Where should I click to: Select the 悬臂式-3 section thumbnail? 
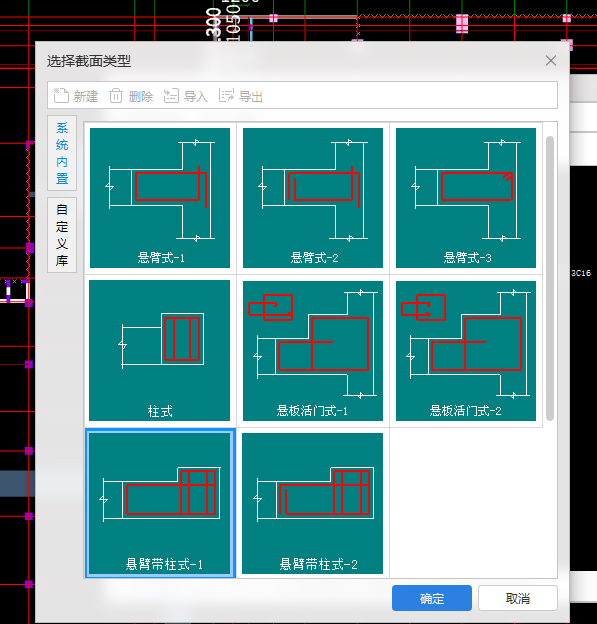point(466,198)
